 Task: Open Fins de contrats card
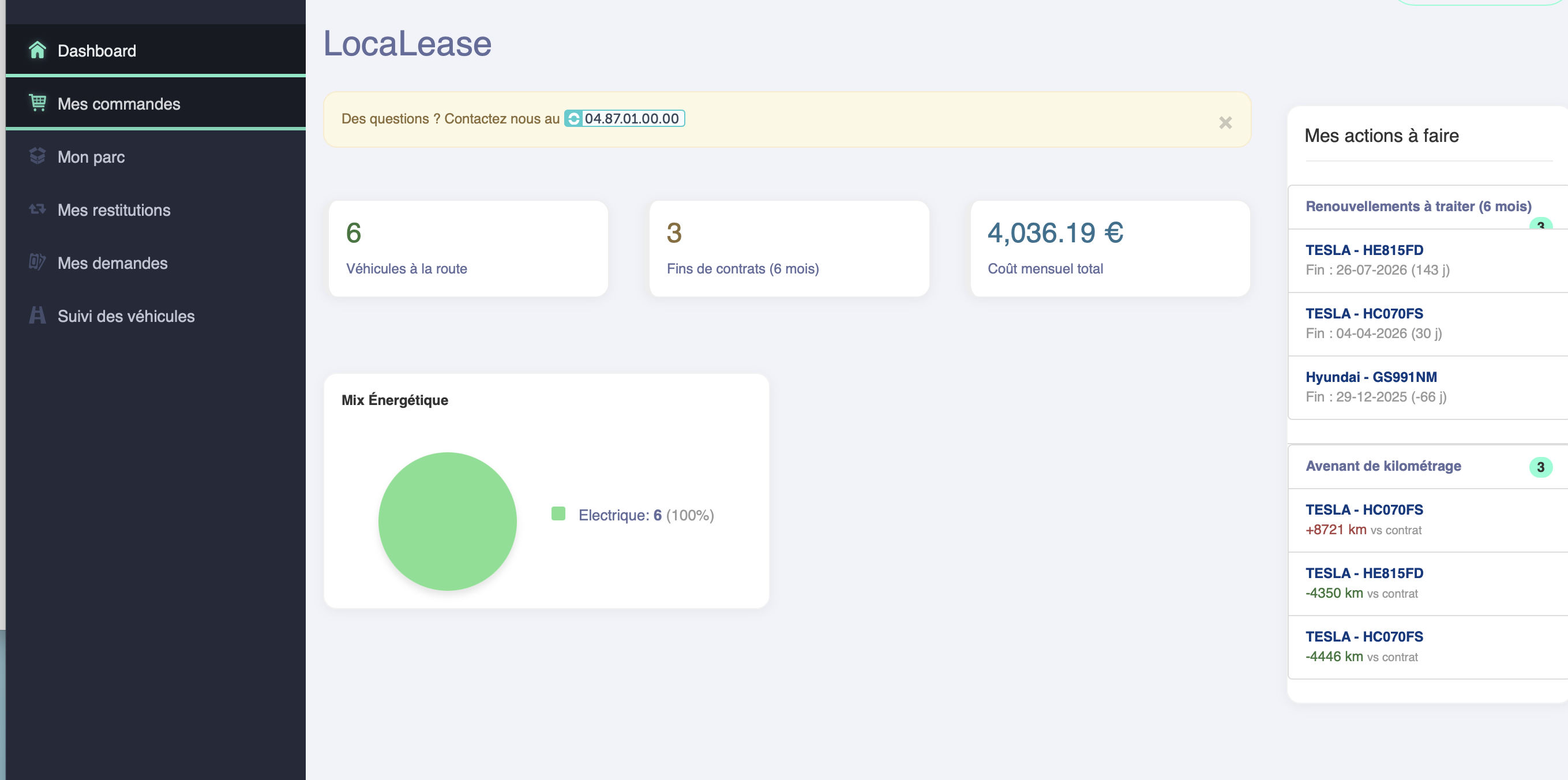coord(788,249)
